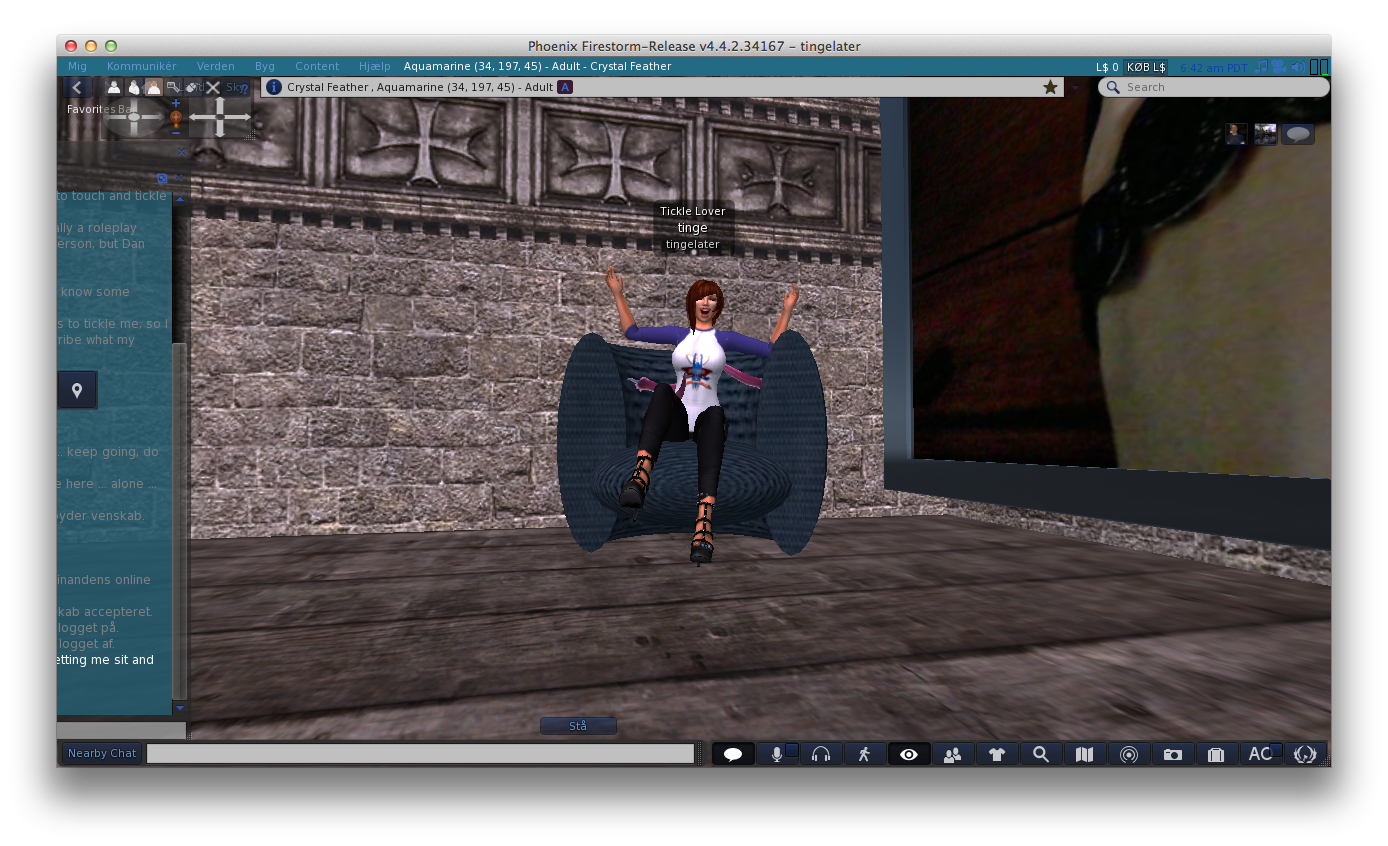The height and width of the screenshot is (846, 1388).
Task: Click the Crystal Feather location address bar
Action: pos(662,87)
